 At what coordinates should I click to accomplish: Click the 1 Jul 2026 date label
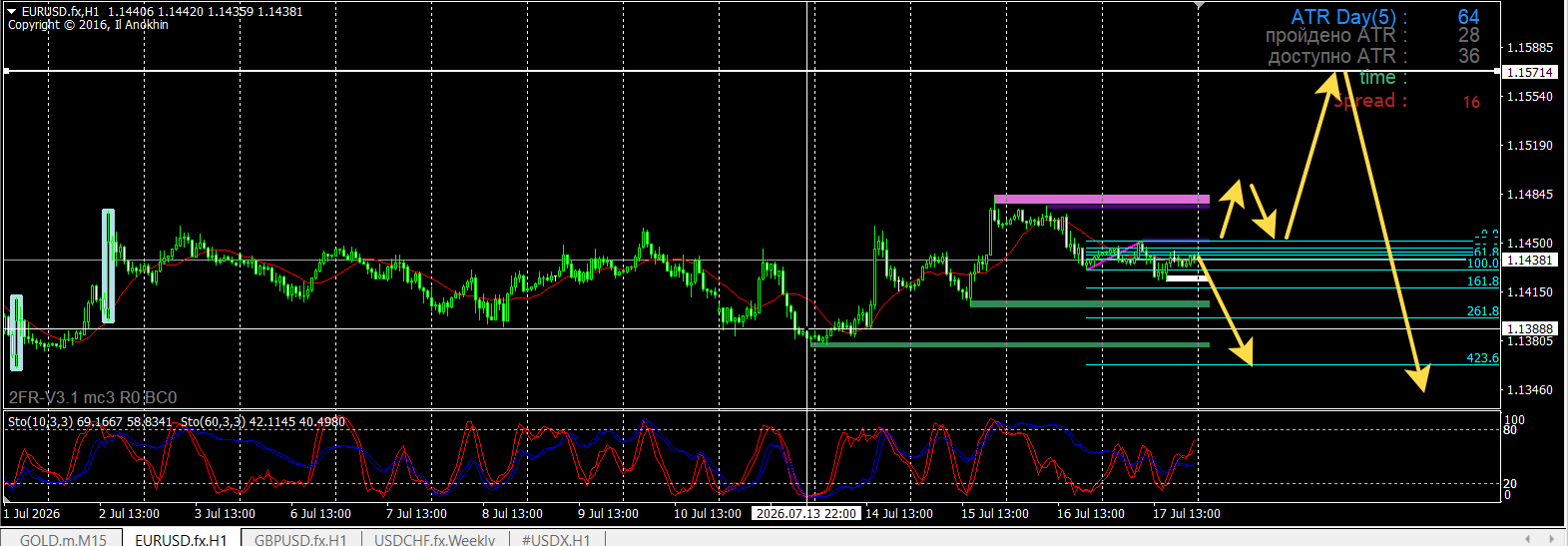32,513
